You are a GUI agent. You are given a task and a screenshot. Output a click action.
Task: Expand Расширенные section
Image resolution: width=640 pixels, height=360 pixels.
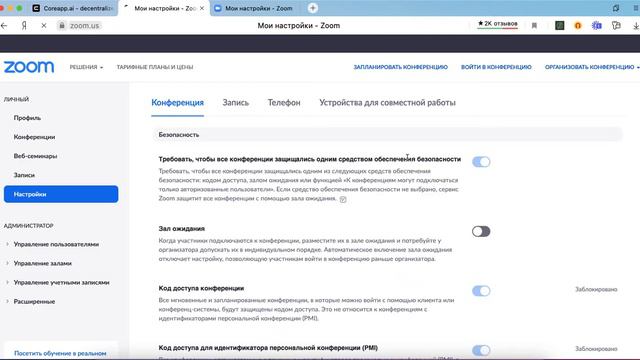coord(34,302)
